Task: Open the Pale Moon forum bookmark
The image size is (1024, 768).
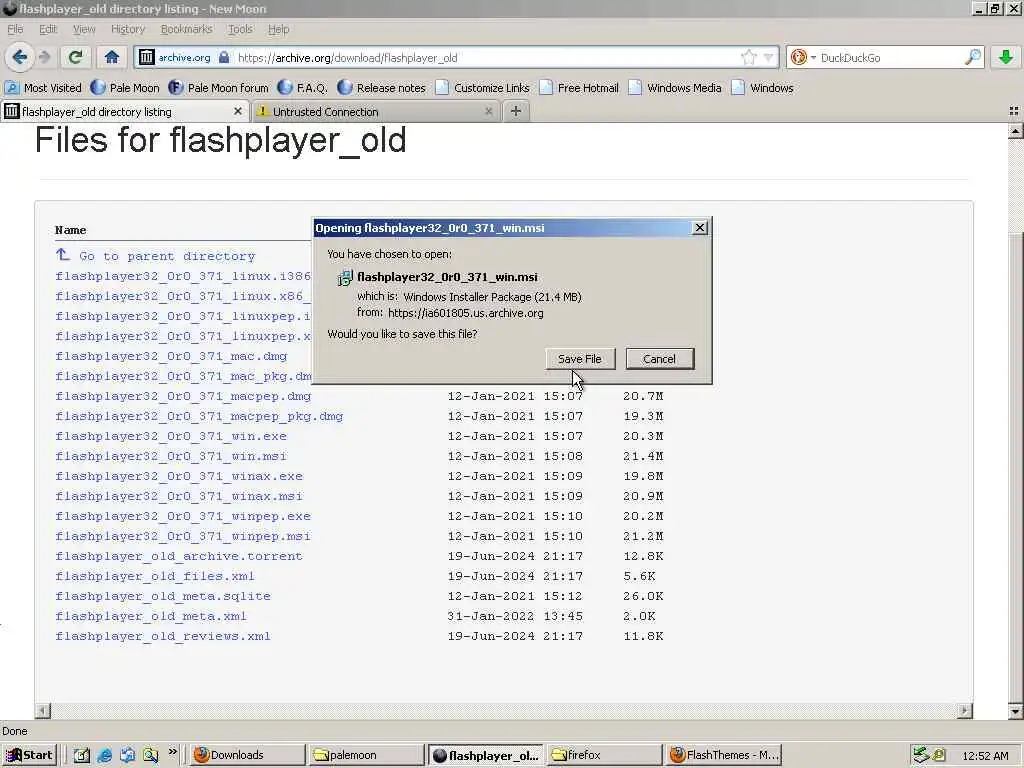Action: 218,88
